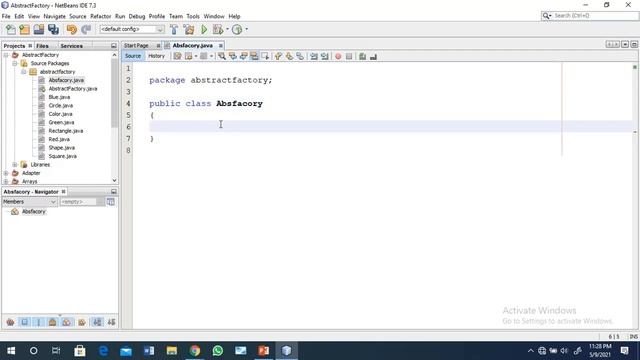Click the Save All disks icon

[53, 29]
